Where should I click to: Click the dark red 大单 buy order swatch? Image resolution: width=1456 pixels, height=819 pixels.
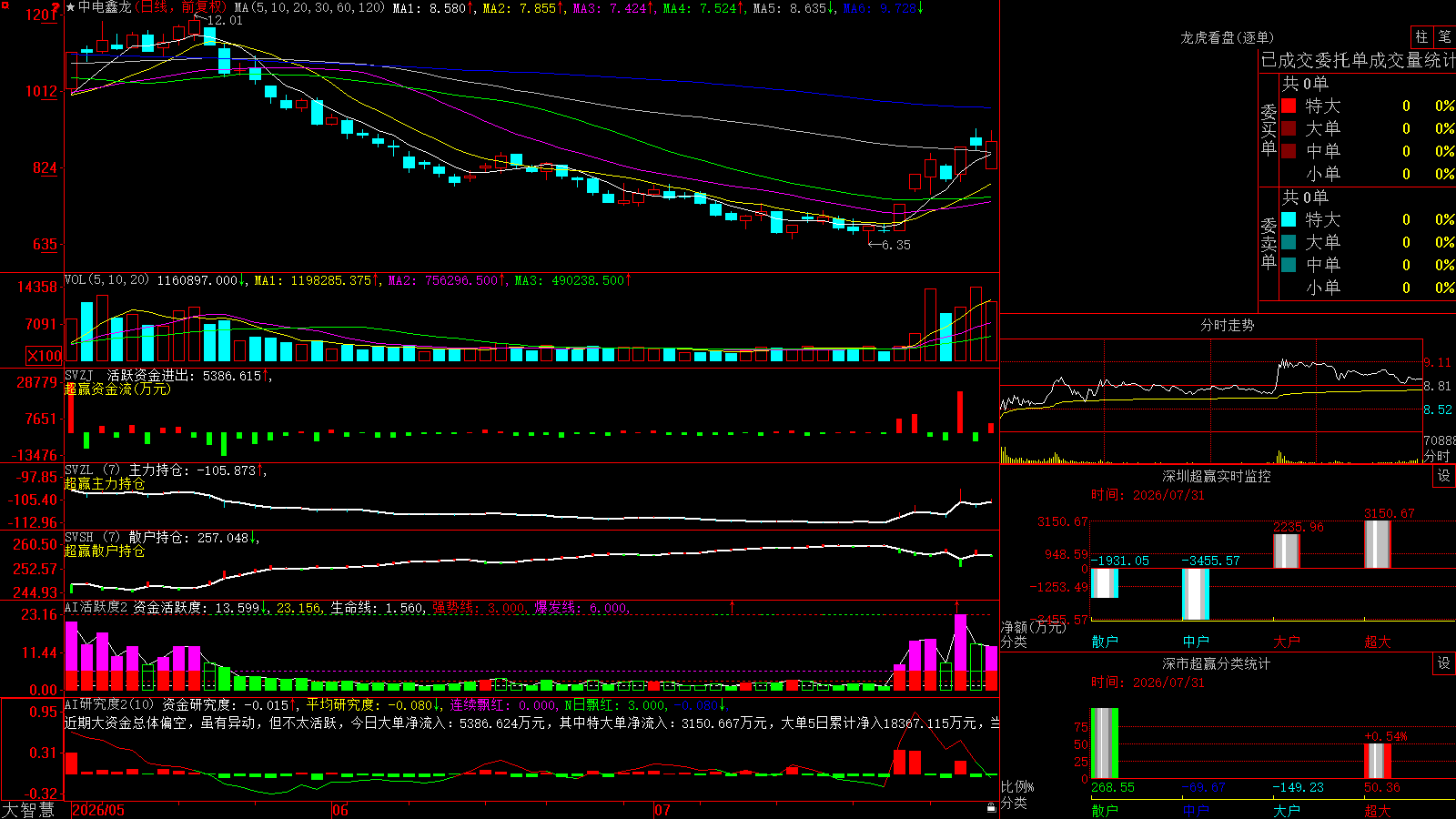pyautogui.click(x=1289, y=128)
